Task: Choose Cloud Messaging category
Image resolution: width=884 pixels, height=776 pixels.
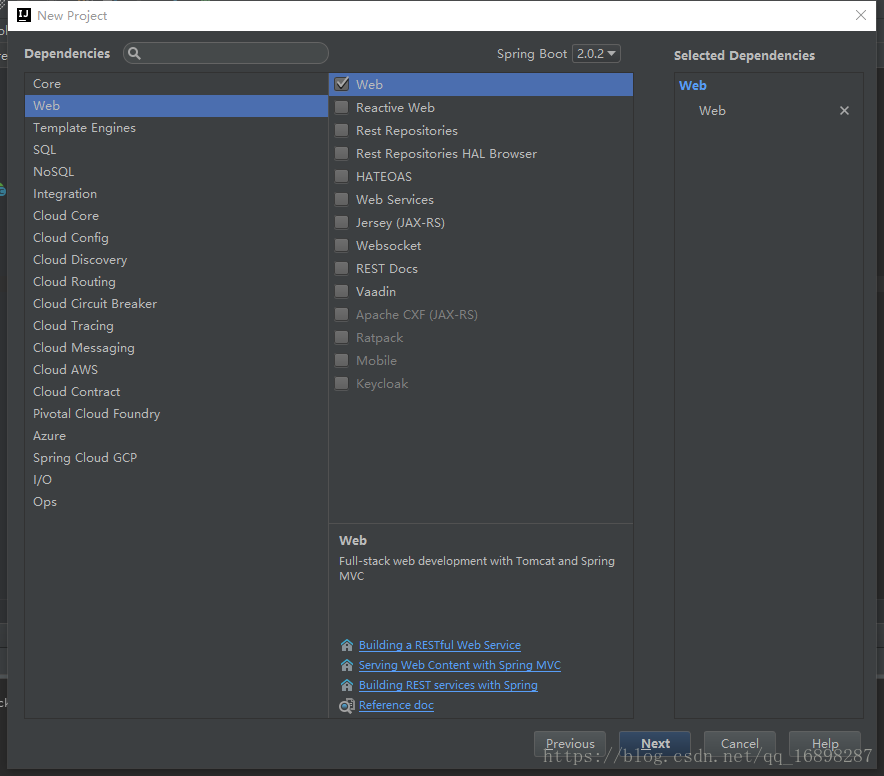Action: coord(176,347)
